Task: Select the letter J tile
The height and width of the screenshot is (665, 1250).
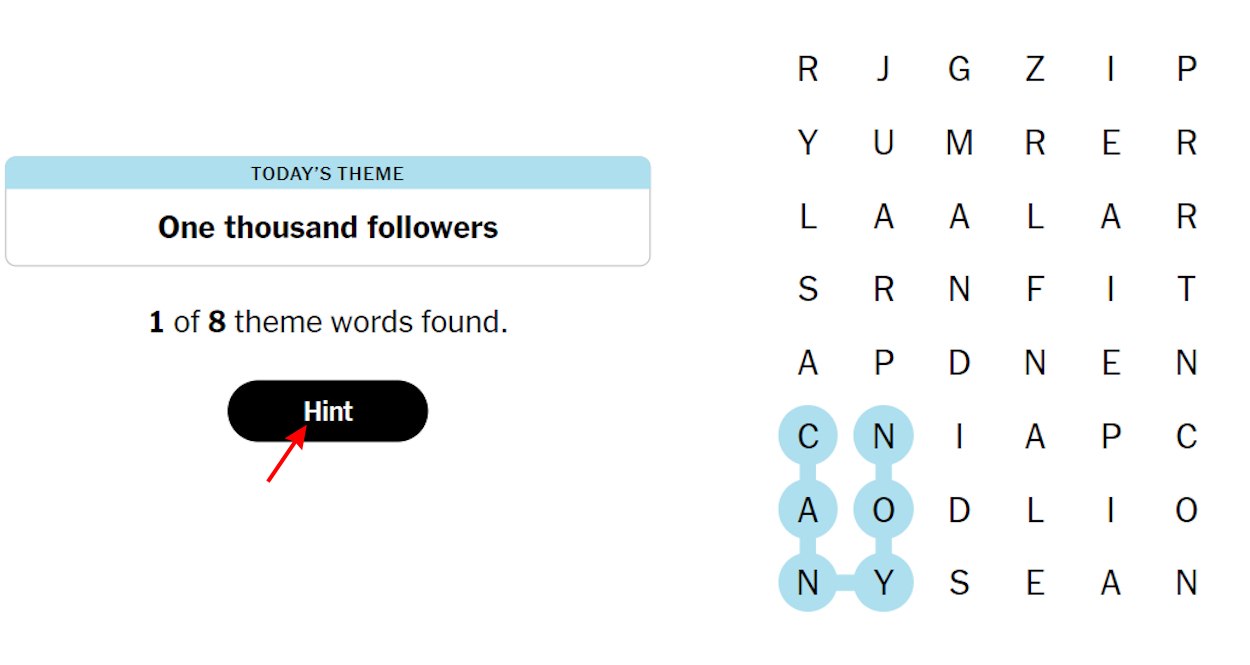Action: [x=883, y=70]
